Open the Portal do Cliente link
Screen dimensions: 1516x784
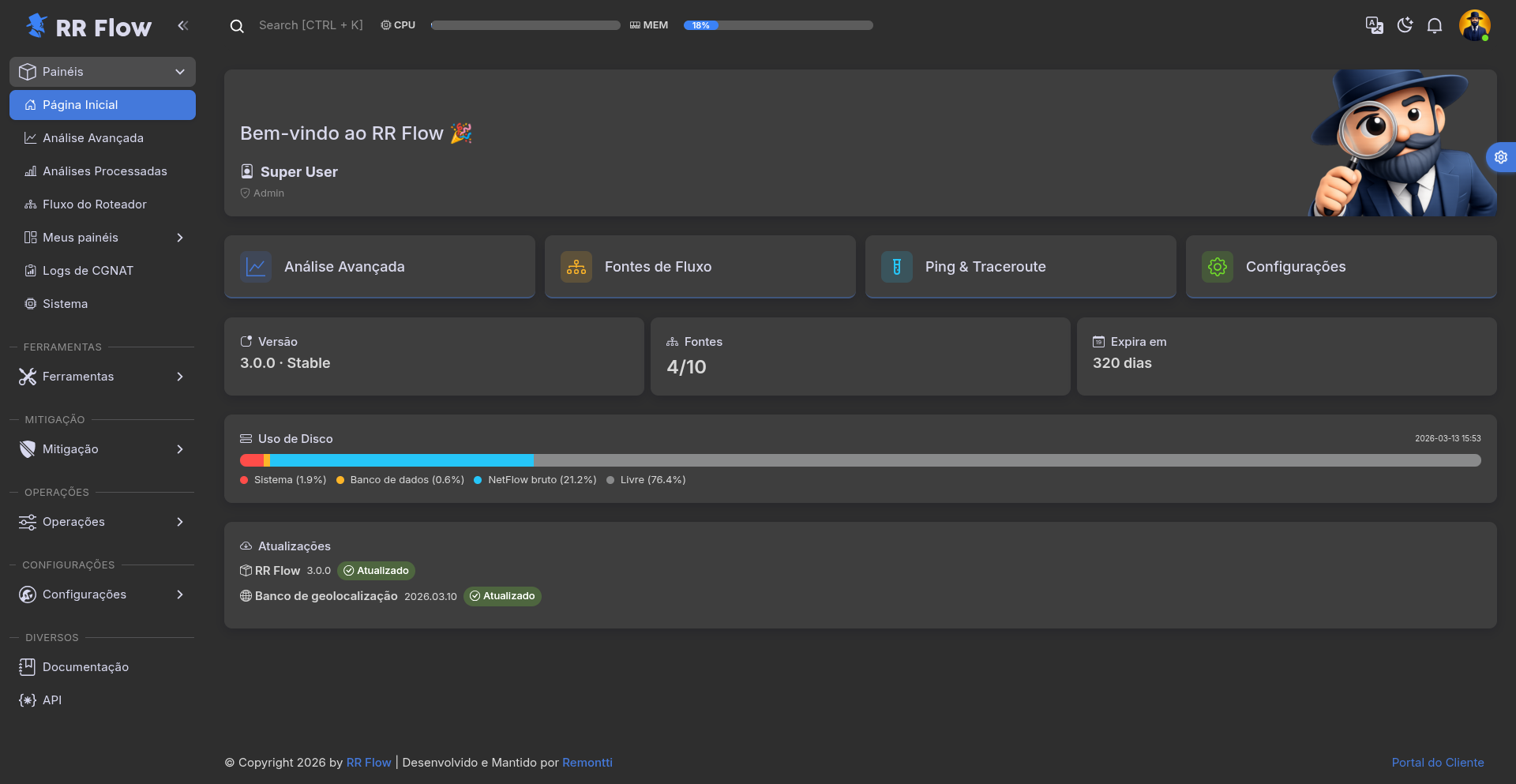click(x=1437, y=762)
